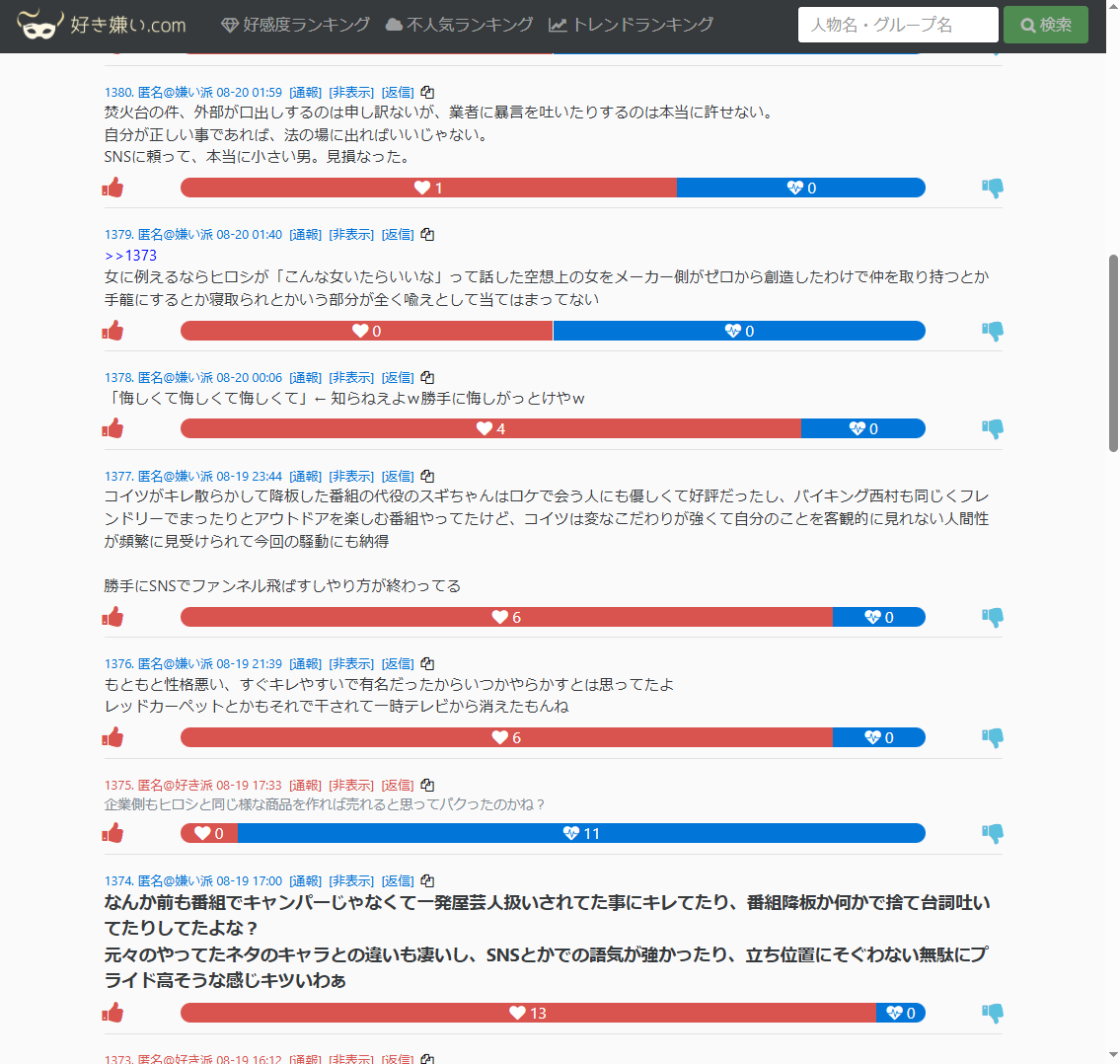Hide comment 1374 via 非表示
Screen dimensions: 1120x1064
(x=351, y=881)
